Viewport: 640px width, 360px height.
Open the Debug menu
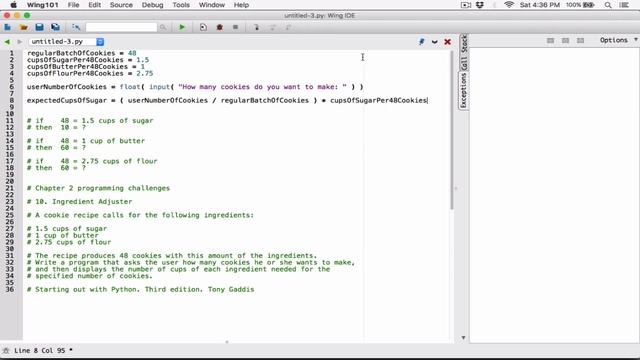coord(152,5)
